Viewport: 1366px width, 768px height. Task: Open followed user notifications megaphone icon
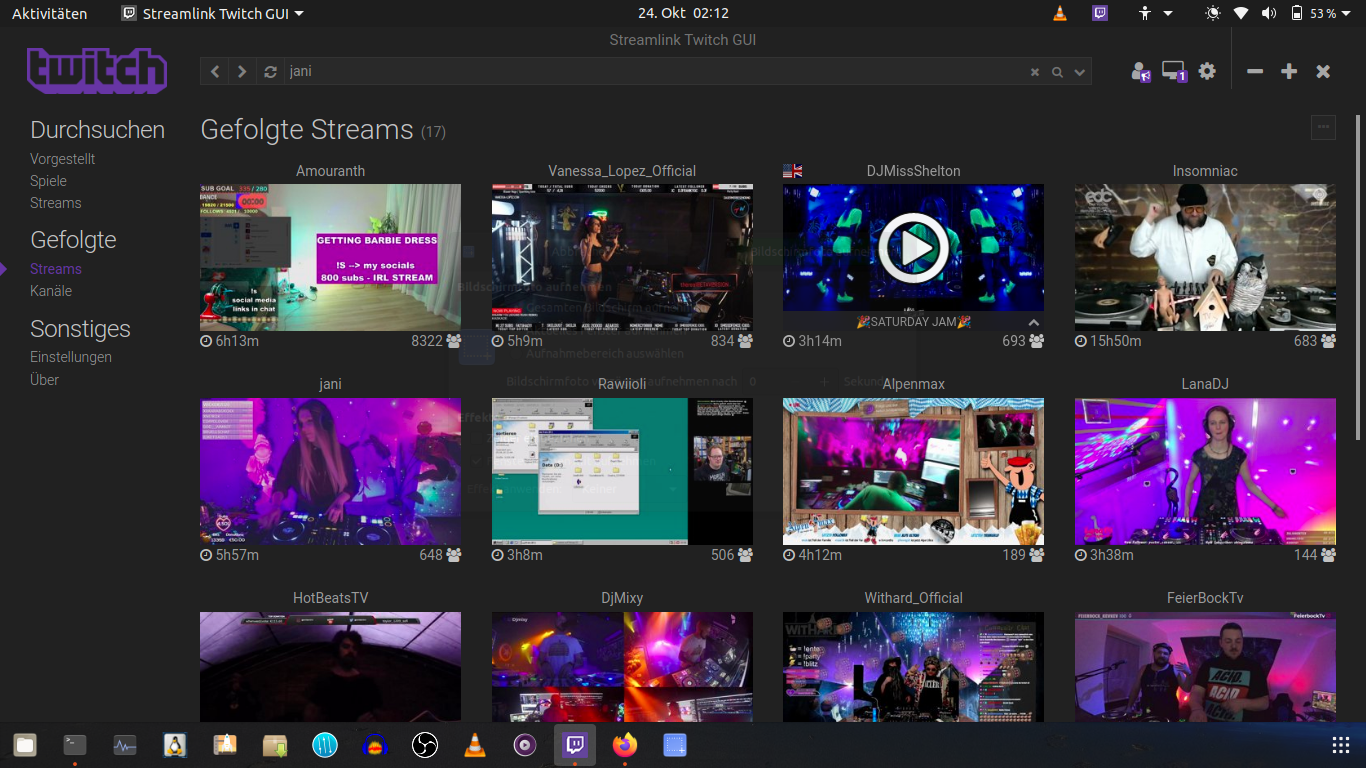(x=1141, y=71)
